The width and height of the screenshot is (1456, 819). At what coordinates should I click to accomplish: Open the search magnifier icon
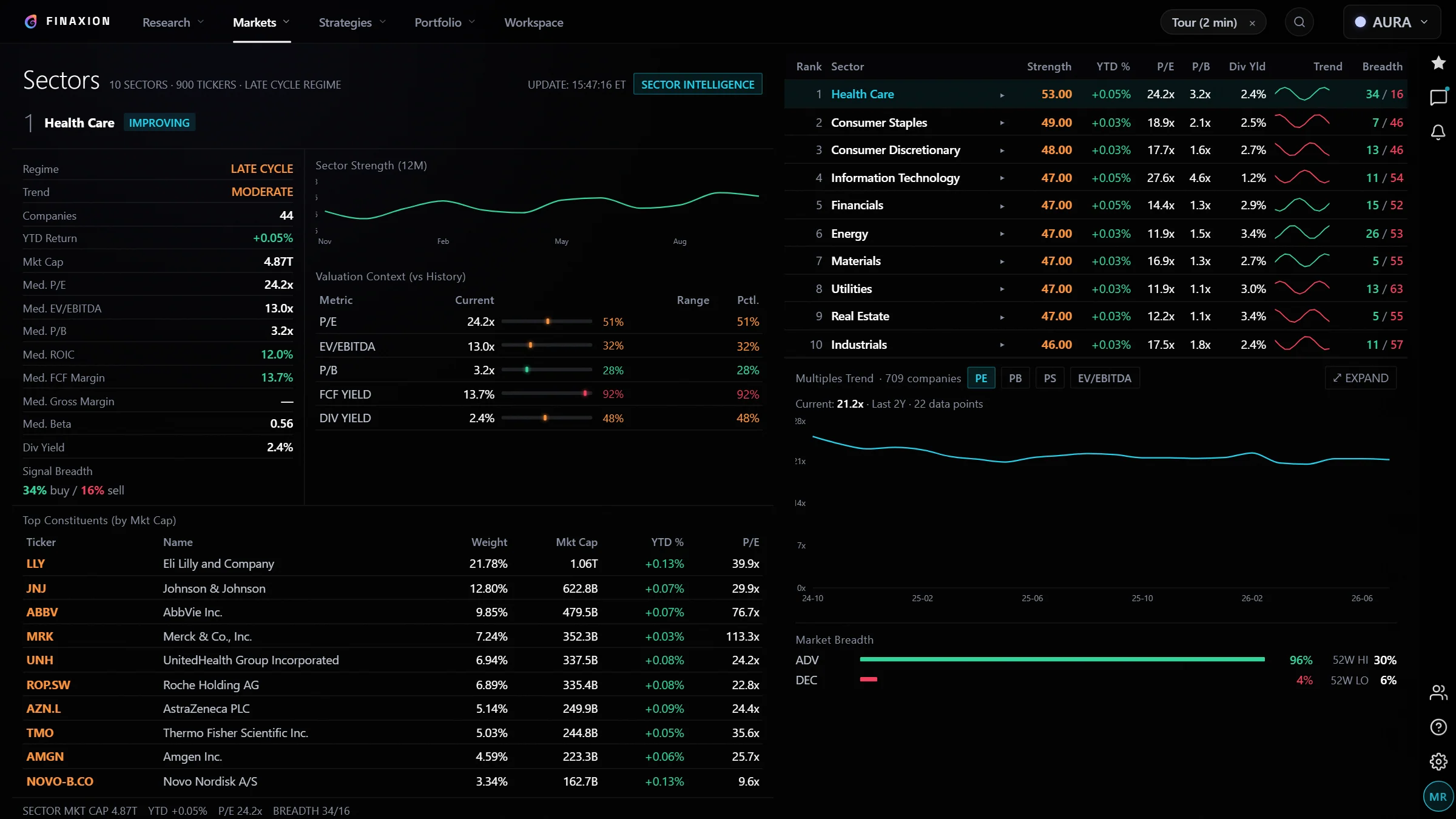(1299, 22)
